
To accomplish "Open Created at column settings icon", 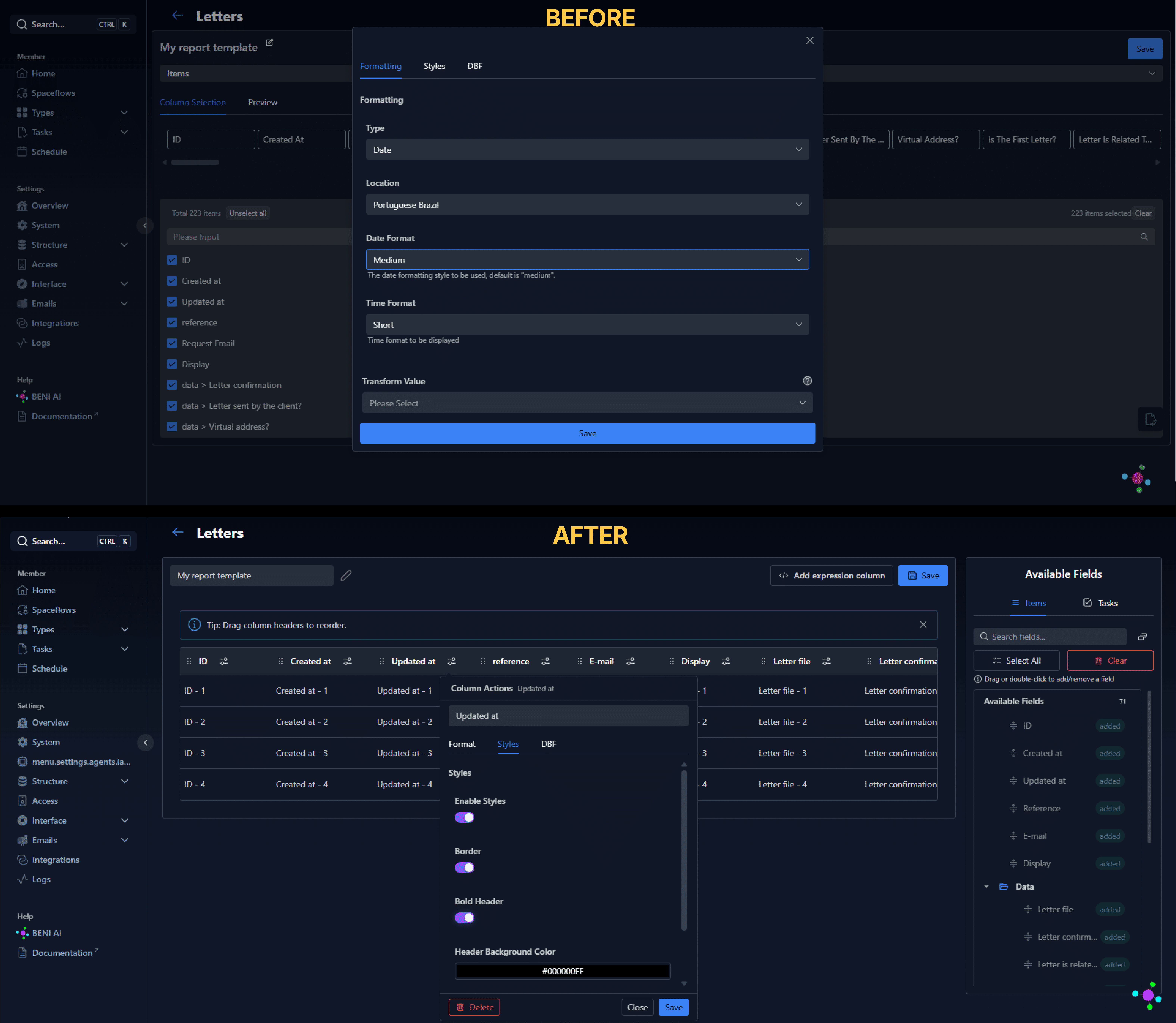I will click(x=348, y=661).
